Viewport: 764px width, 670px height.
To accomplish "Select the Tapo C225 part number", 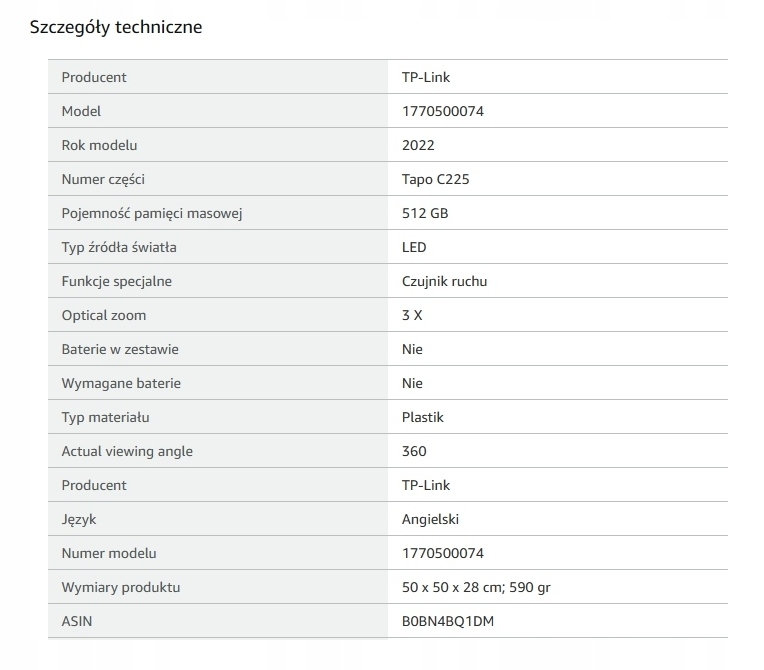I will point(436,179).
